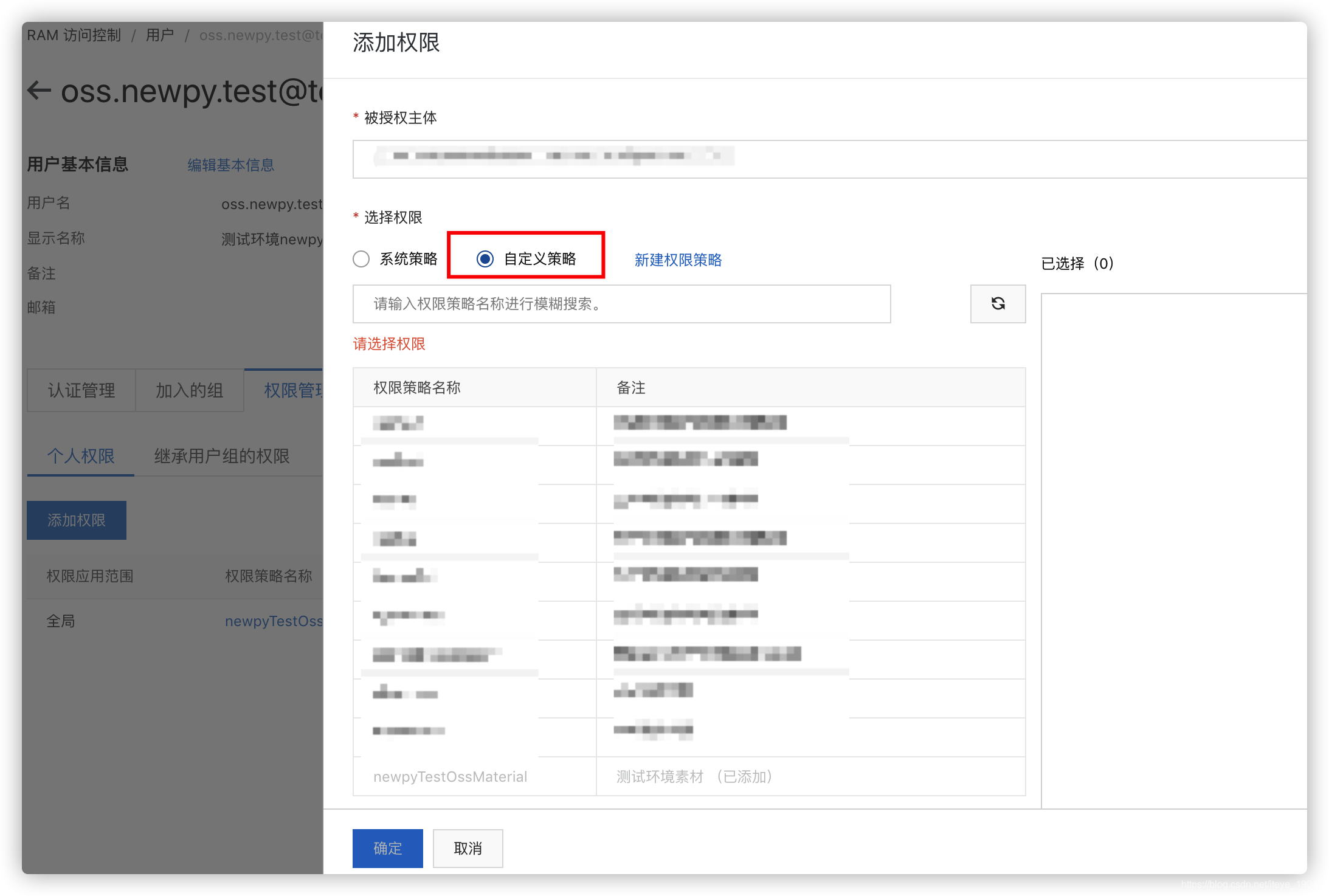The width and height of the screenshot is (1329, 896).
Task: Click the refresh policy list icon
Action: (x=998, y=303)
